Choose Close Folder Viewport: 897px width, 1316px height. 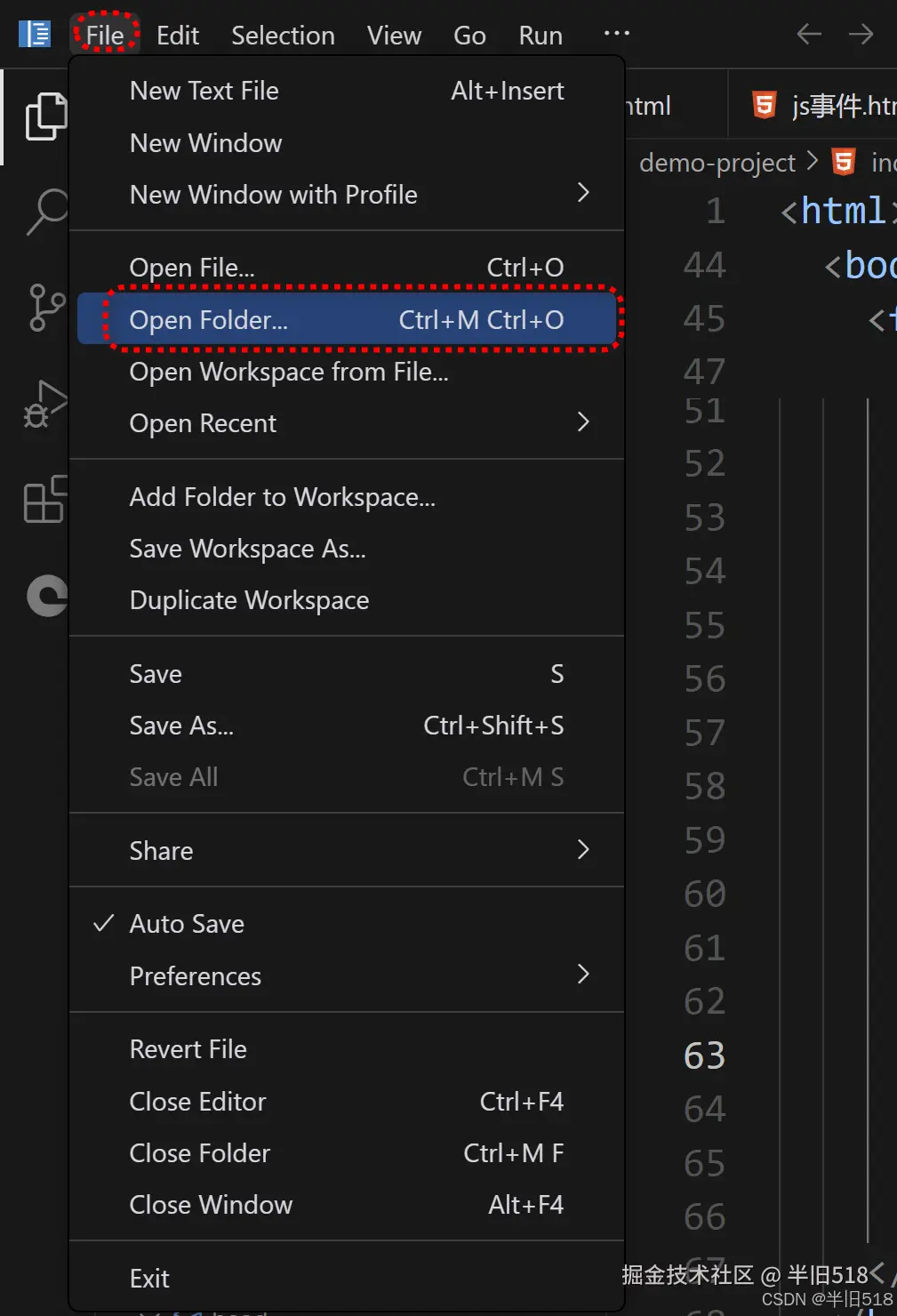347,1153
